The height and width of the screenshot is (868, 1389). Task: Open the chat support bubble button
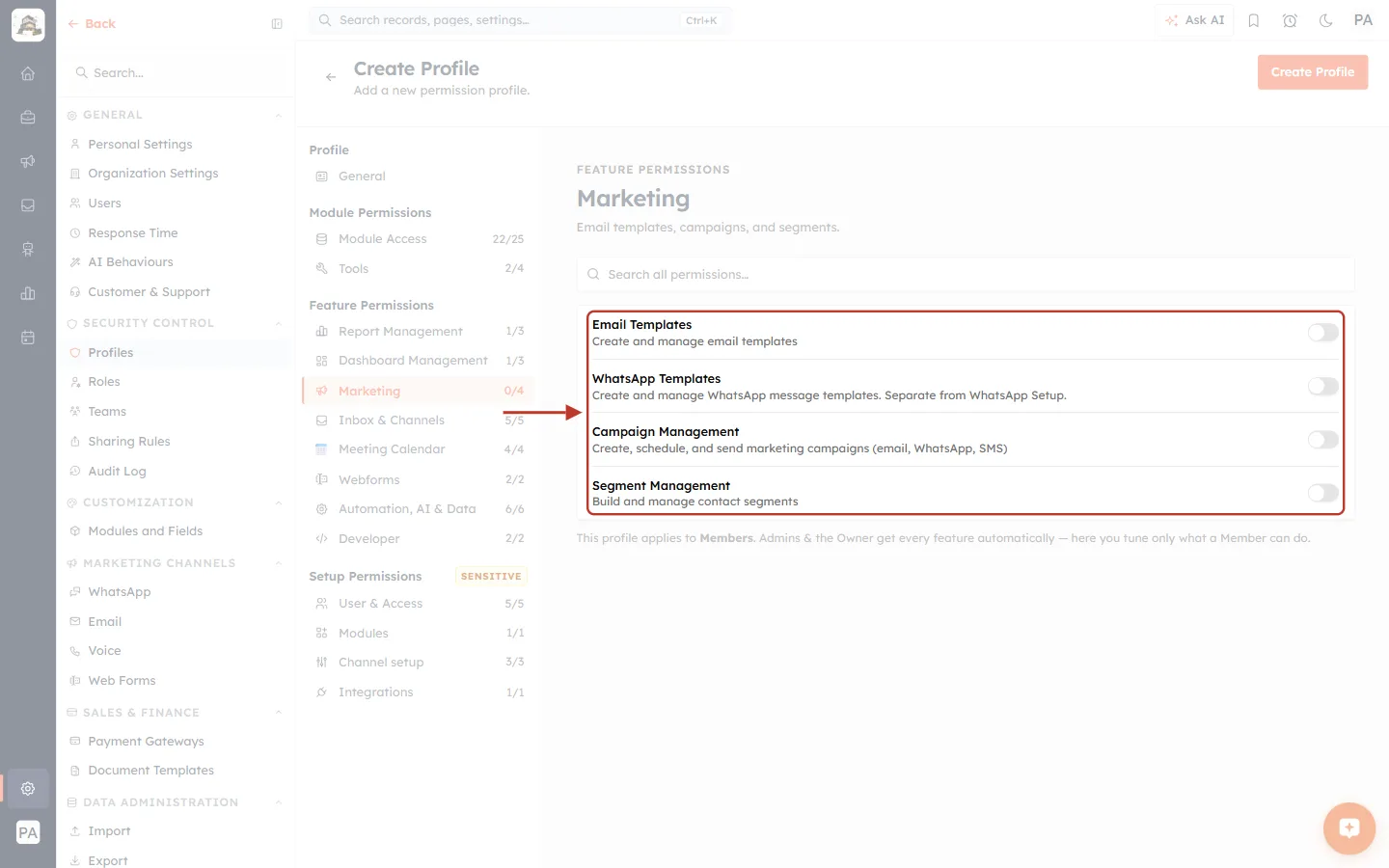pyautogui.click(x=1349, y=828)
